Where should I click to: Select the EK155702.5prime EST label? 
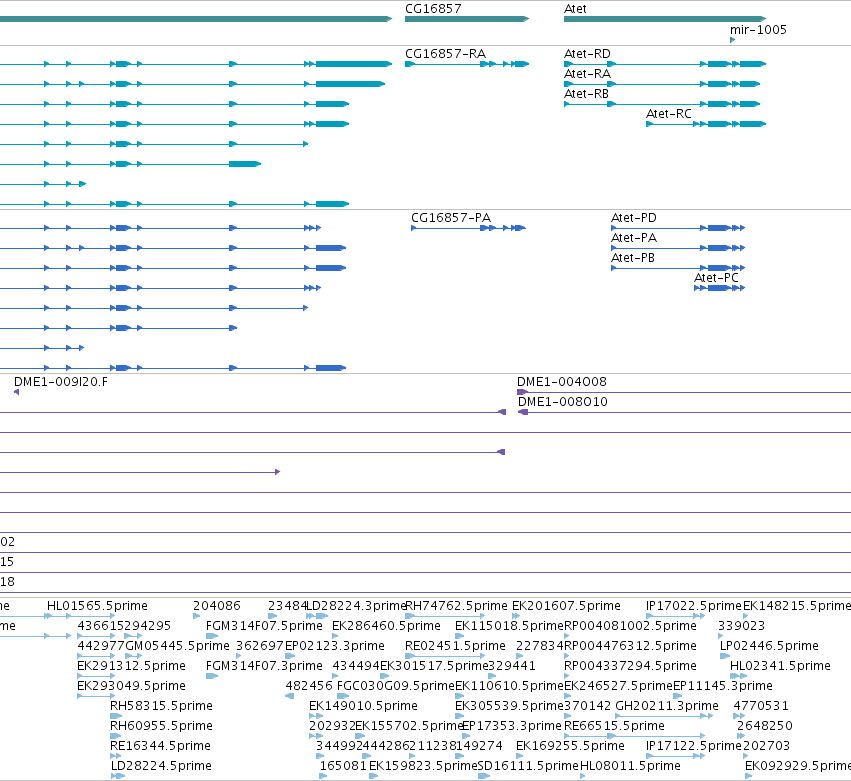[x=409, y=726]
